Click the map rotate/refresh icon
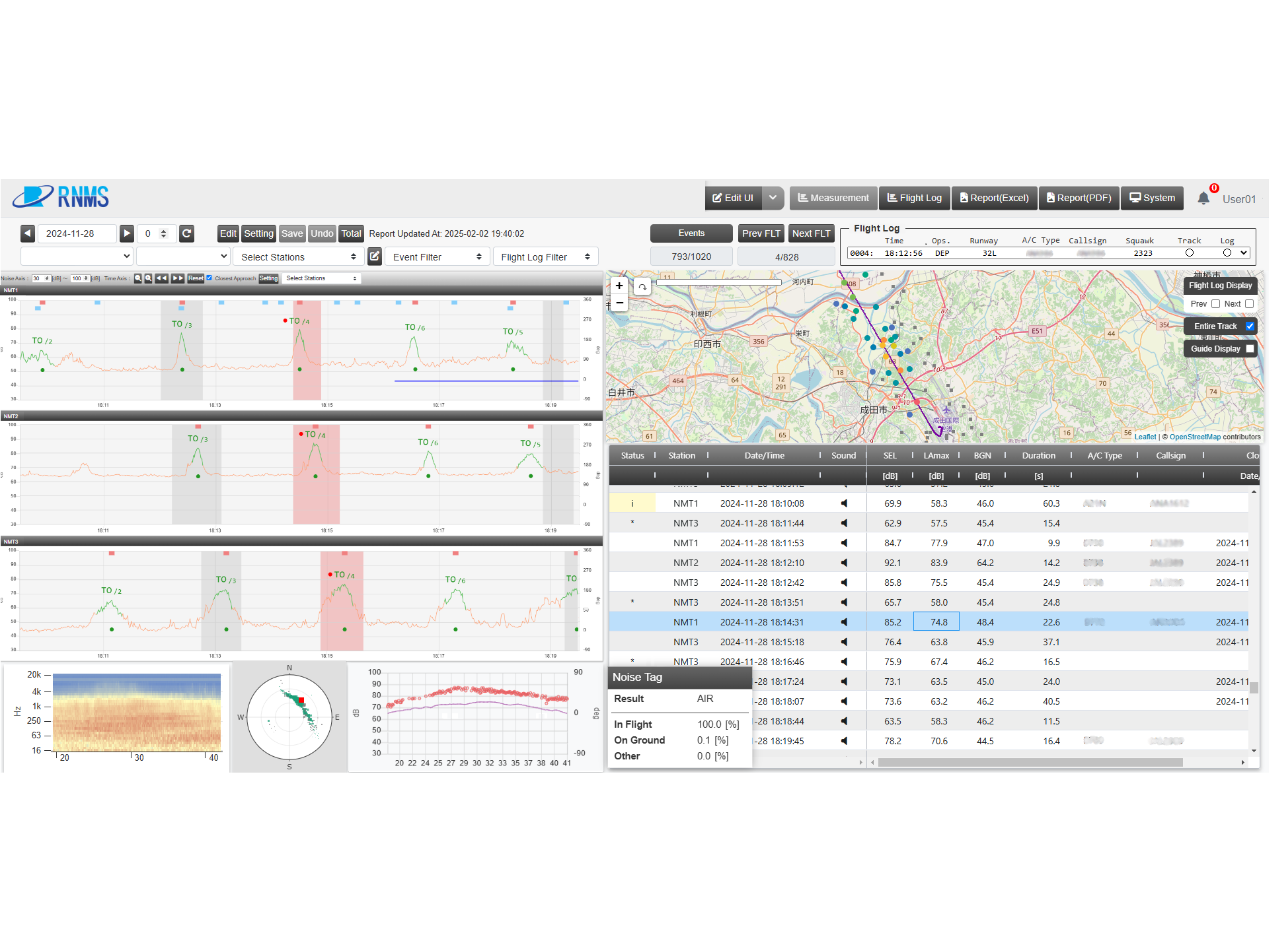Viewport: 1269px width, 952px height. [x=642, y=286]
